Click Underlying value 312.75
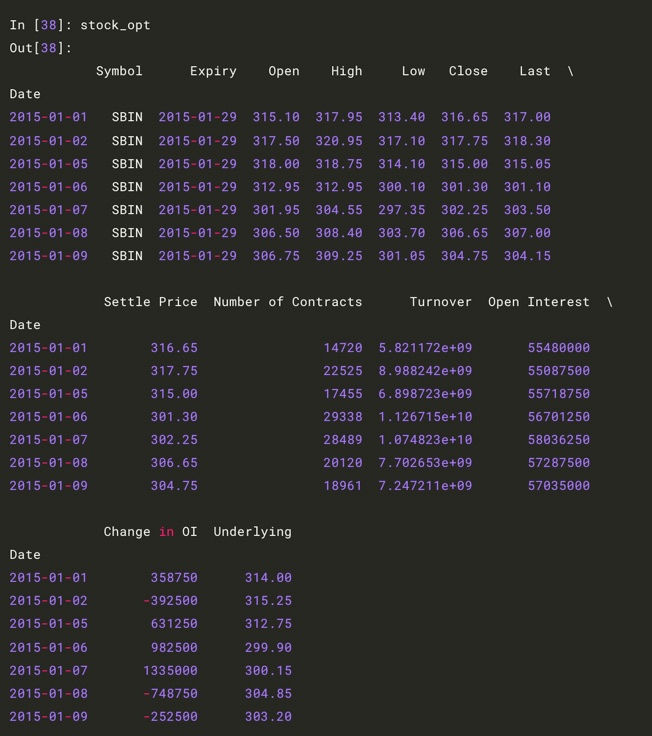The image size is (652, 736). [x=268, y=624]
